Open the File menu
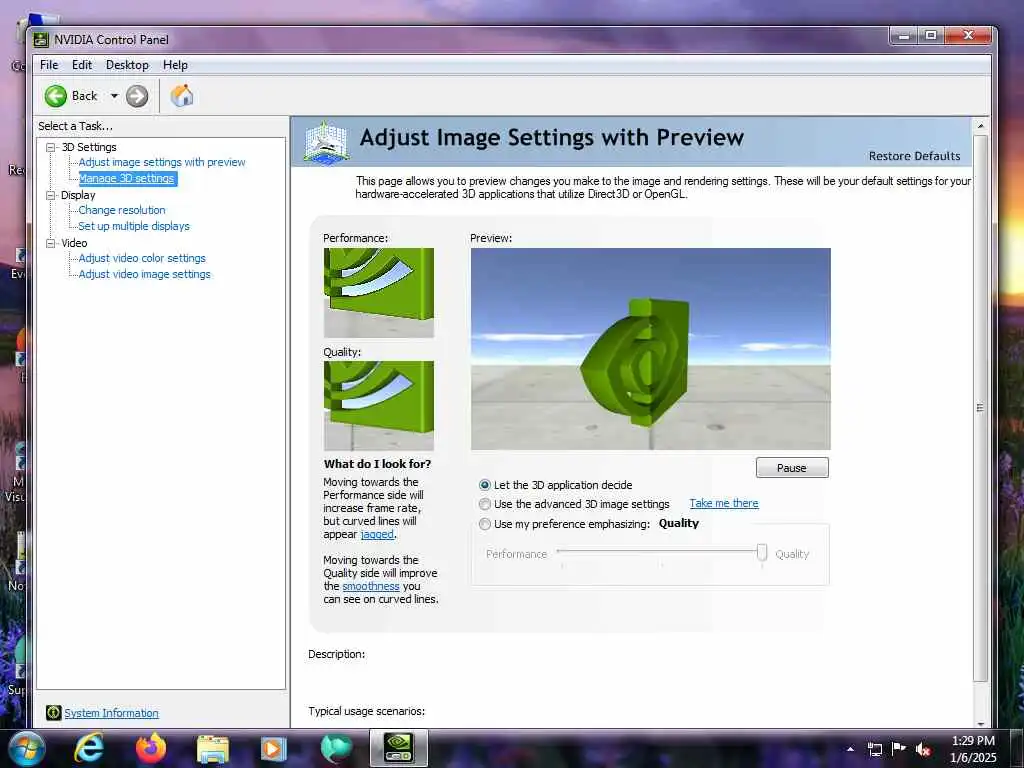The height and width of the screenshot is (768, 1024). [49, 65]
